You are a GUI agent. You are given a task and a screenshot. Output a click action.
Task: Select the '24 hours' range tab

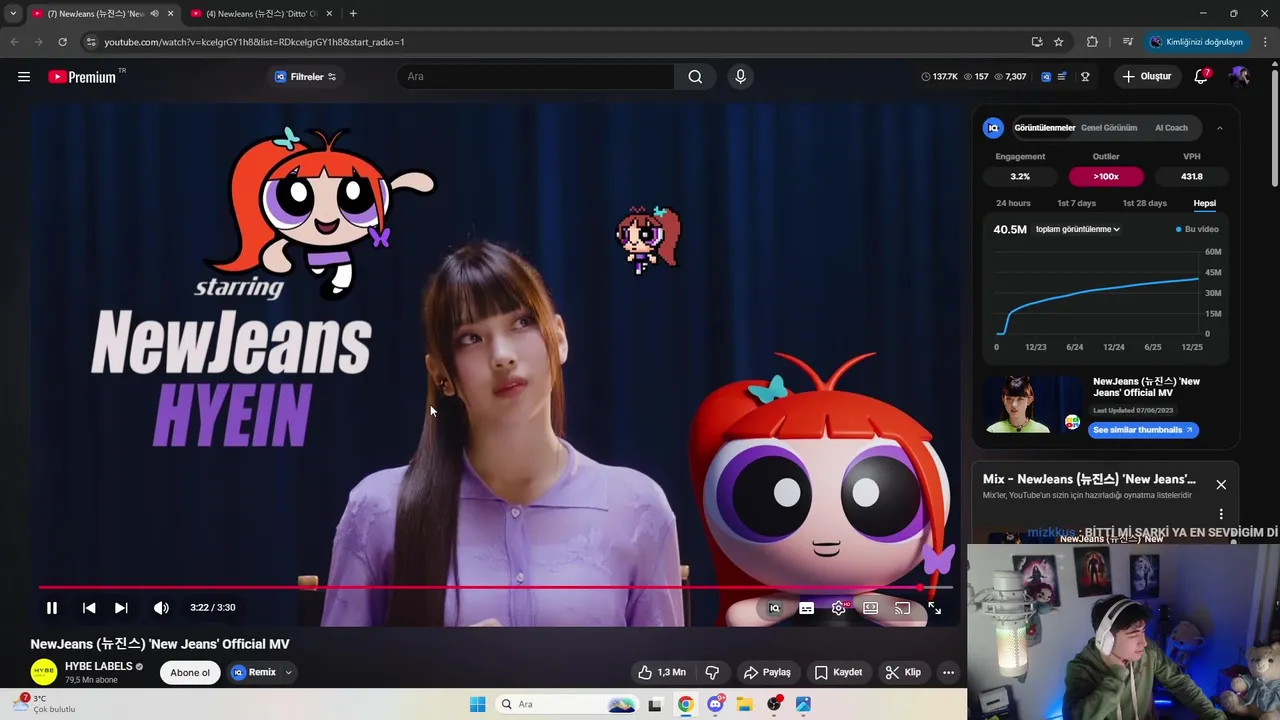click(1013, 203)
